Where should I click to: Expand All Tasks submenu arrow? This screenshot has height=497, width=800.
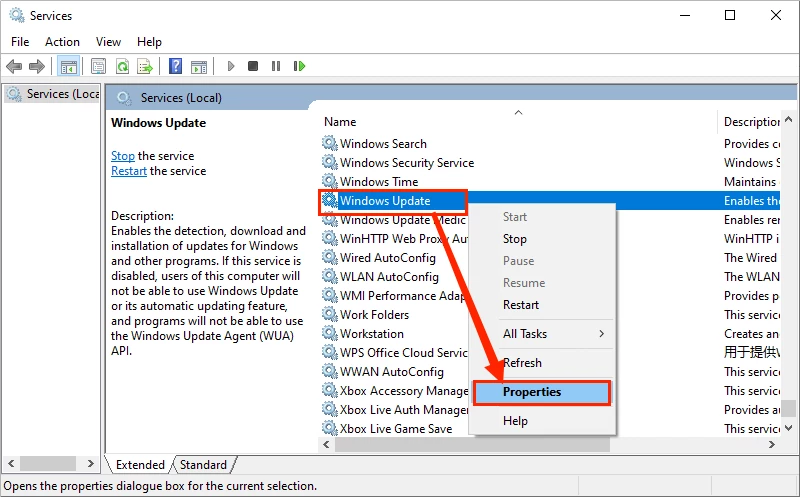pyautogui.click(x=602, y=334)
